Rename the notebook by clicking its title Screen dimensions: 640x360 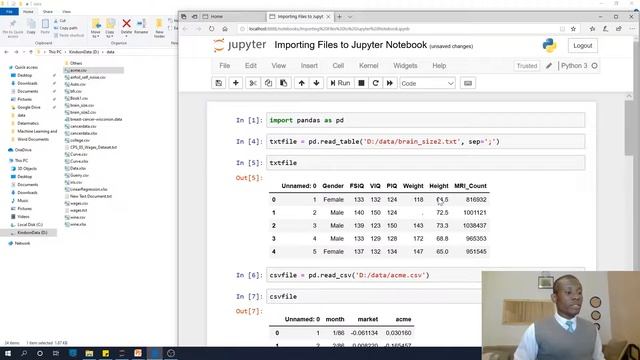351,45
